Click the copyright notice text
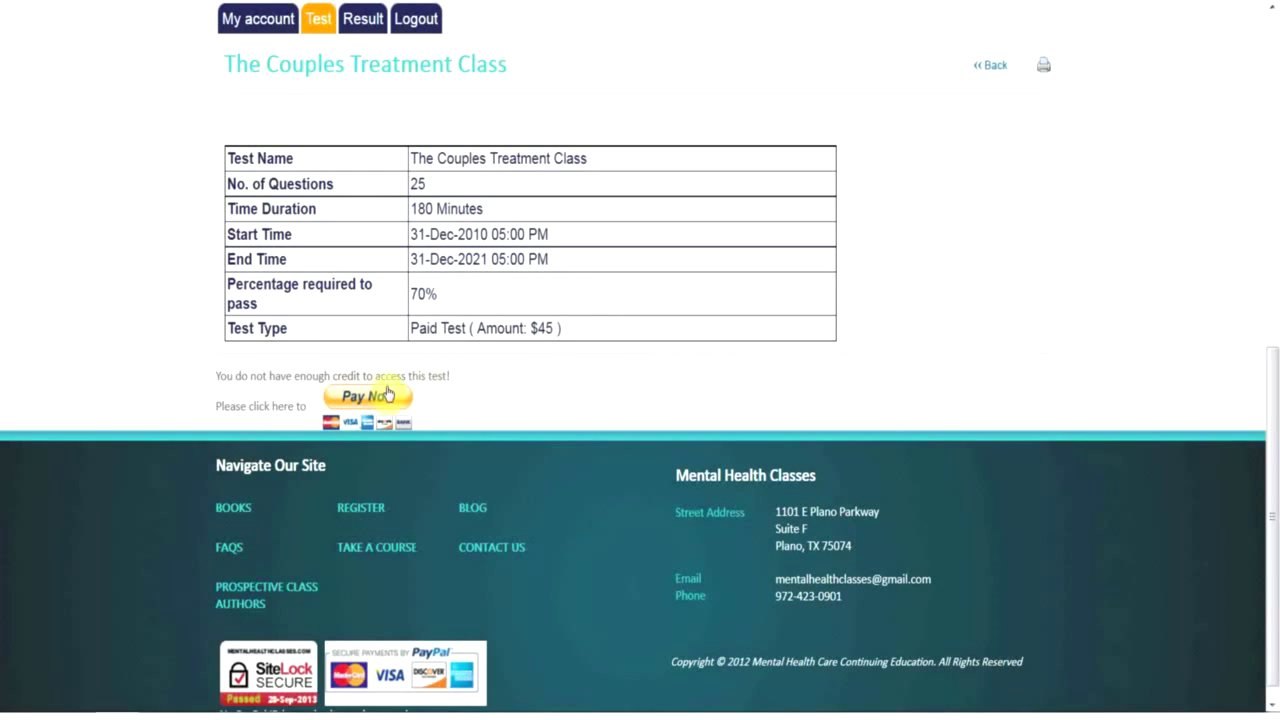Image resolution: width=1280 pixels, height=720 pixels. tap(846, 662)
